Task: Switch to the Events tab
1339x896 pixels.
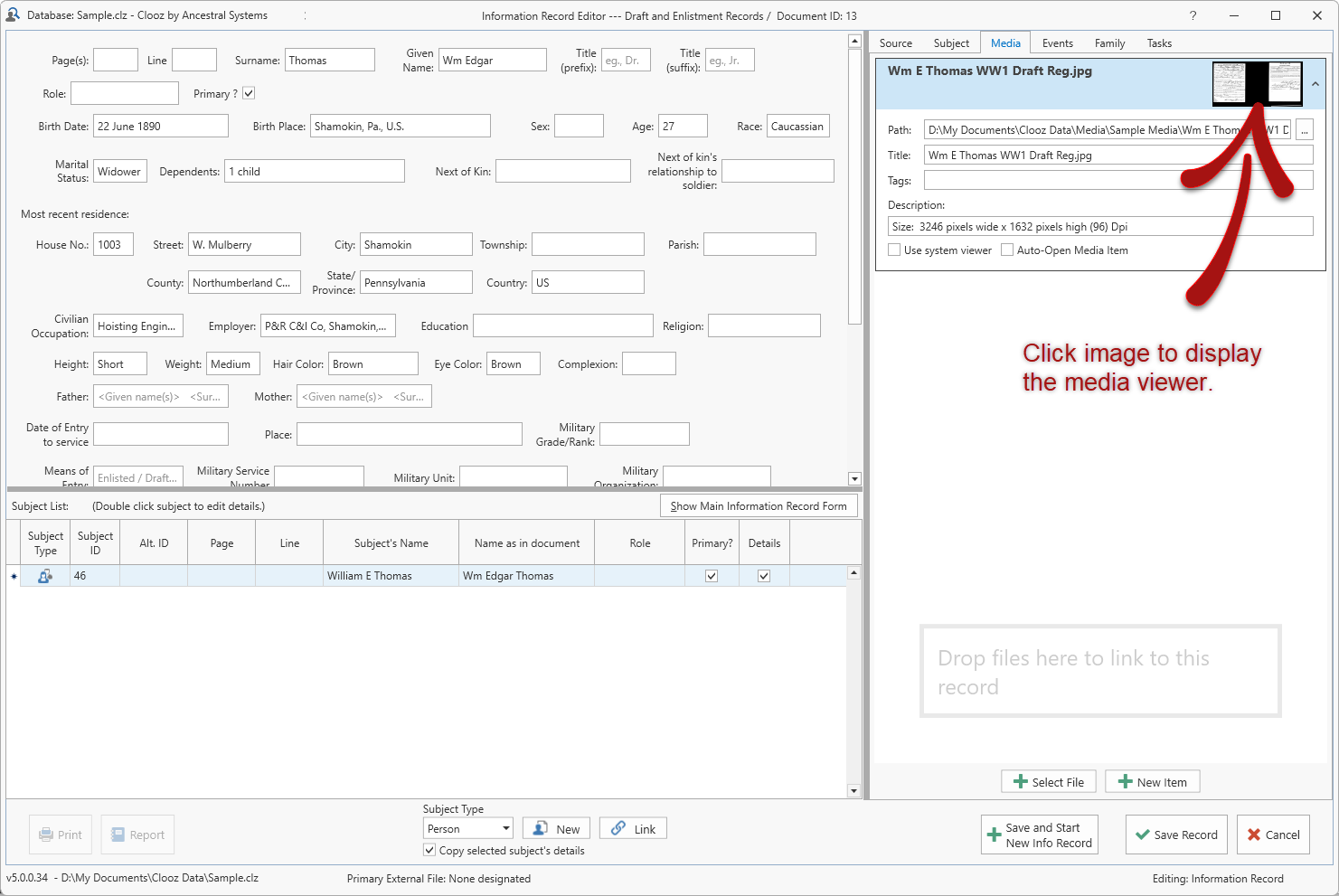Action: click(1057, 43)
